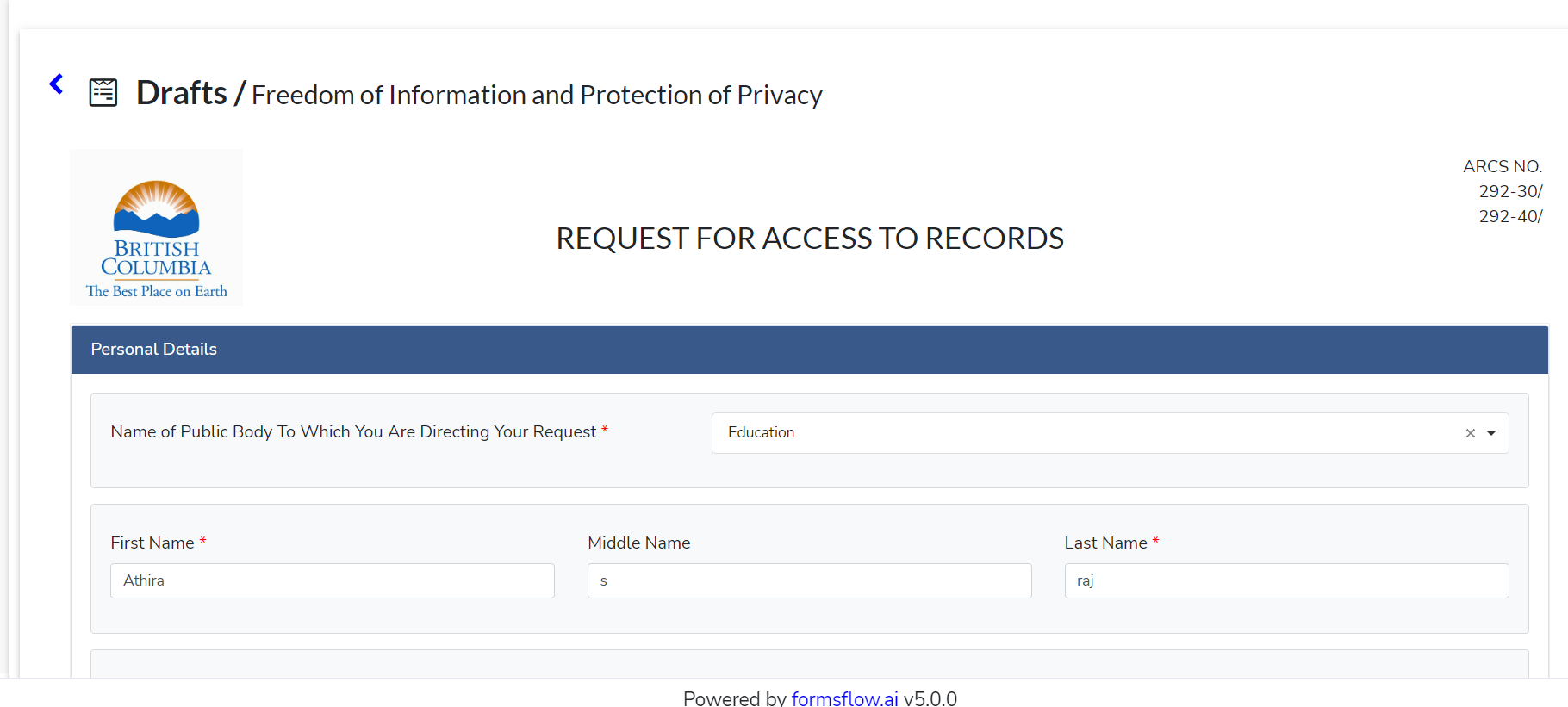
Task: Collapse the Personal Details panel header
Action: tap(809, 349)
